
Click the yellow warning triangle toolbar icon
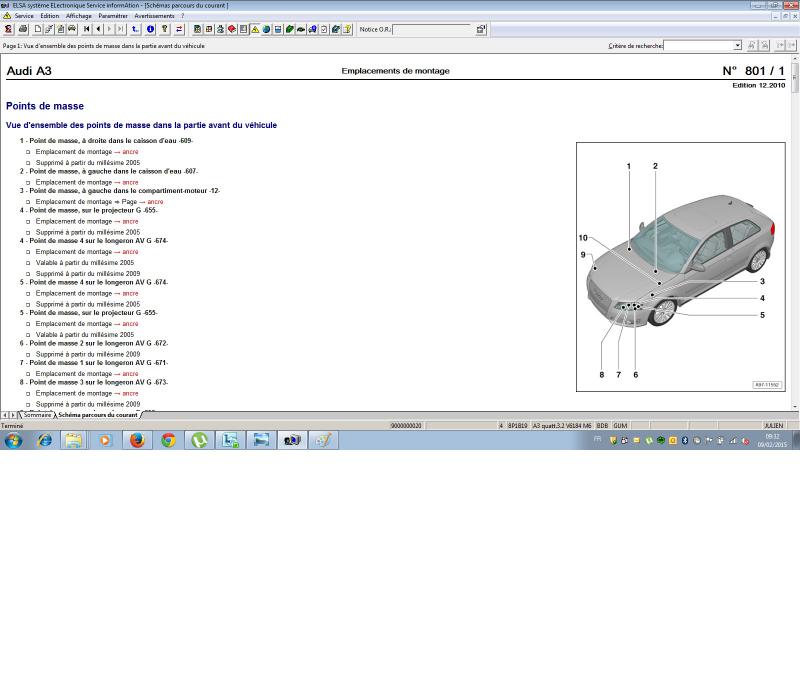click(x=255, y=29)
